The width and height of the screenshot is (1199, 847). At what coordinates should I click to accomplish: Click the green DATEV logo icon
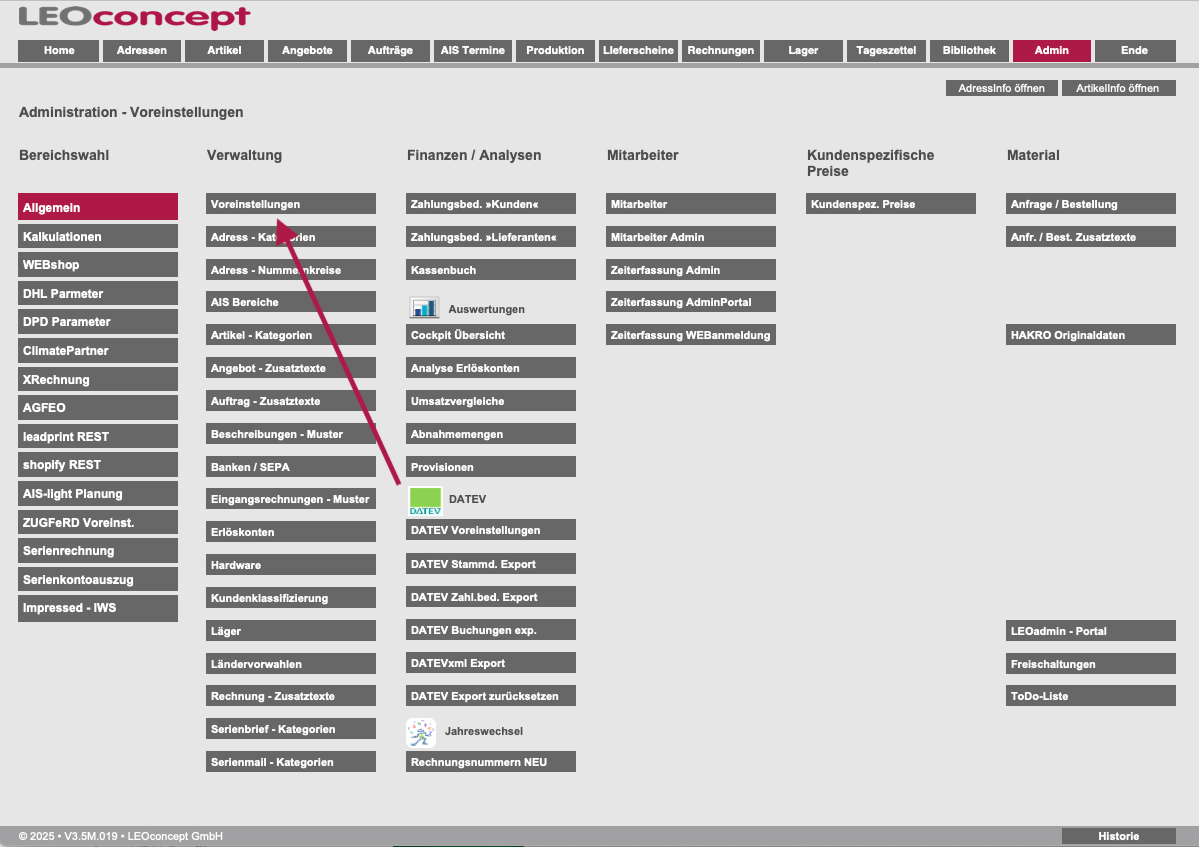point(425,499)
